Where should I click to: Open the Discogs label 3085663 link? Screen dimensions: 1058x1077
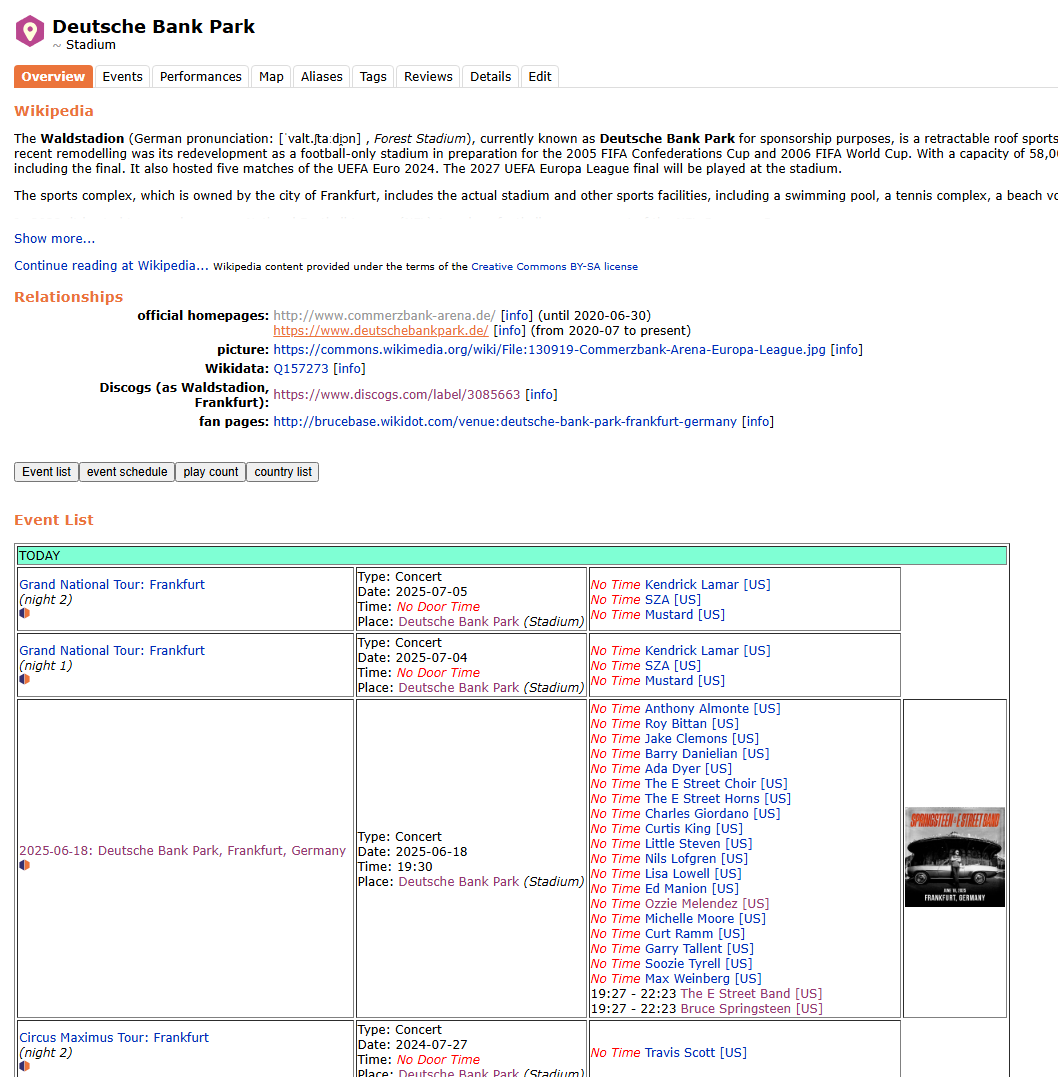[x=396, y=395]
